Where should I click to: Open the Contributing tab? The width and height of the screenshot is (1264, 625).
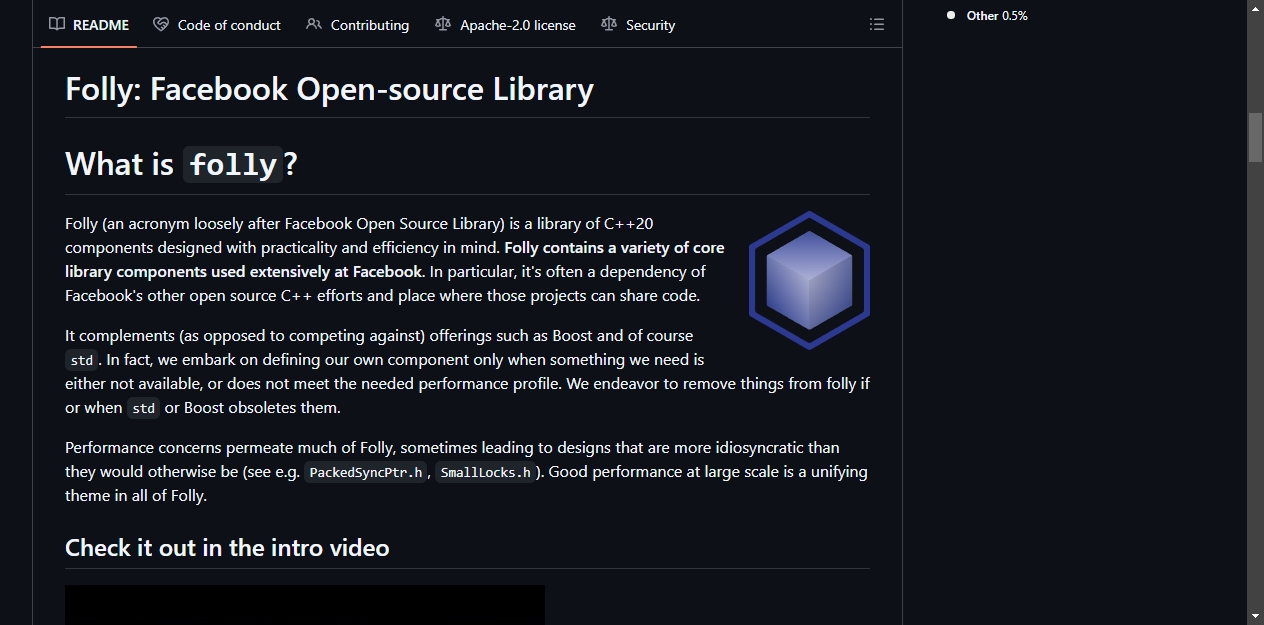(x=357, y=25)
